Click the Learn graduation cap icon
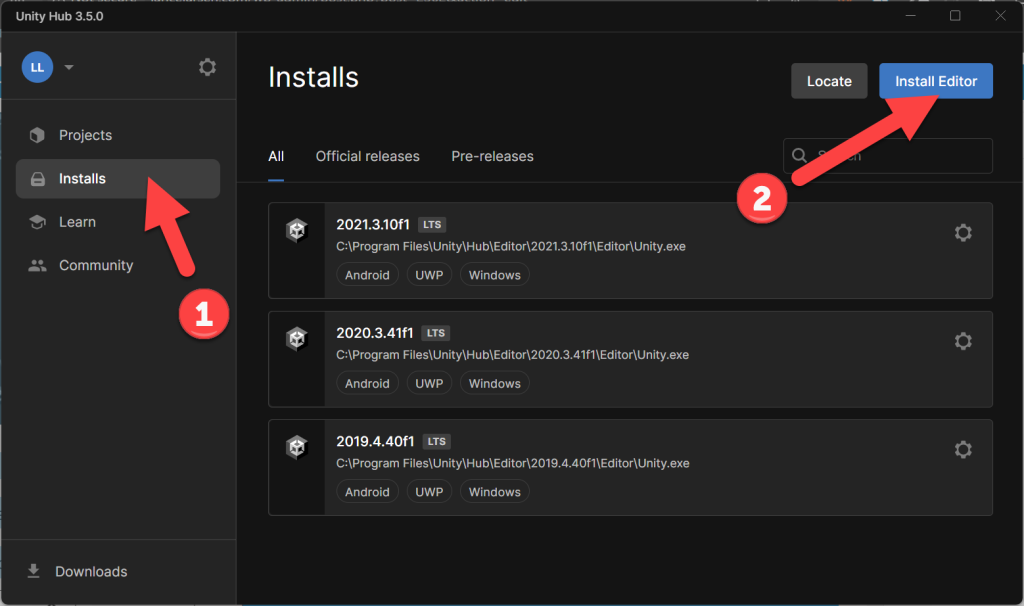 [37, 222]
